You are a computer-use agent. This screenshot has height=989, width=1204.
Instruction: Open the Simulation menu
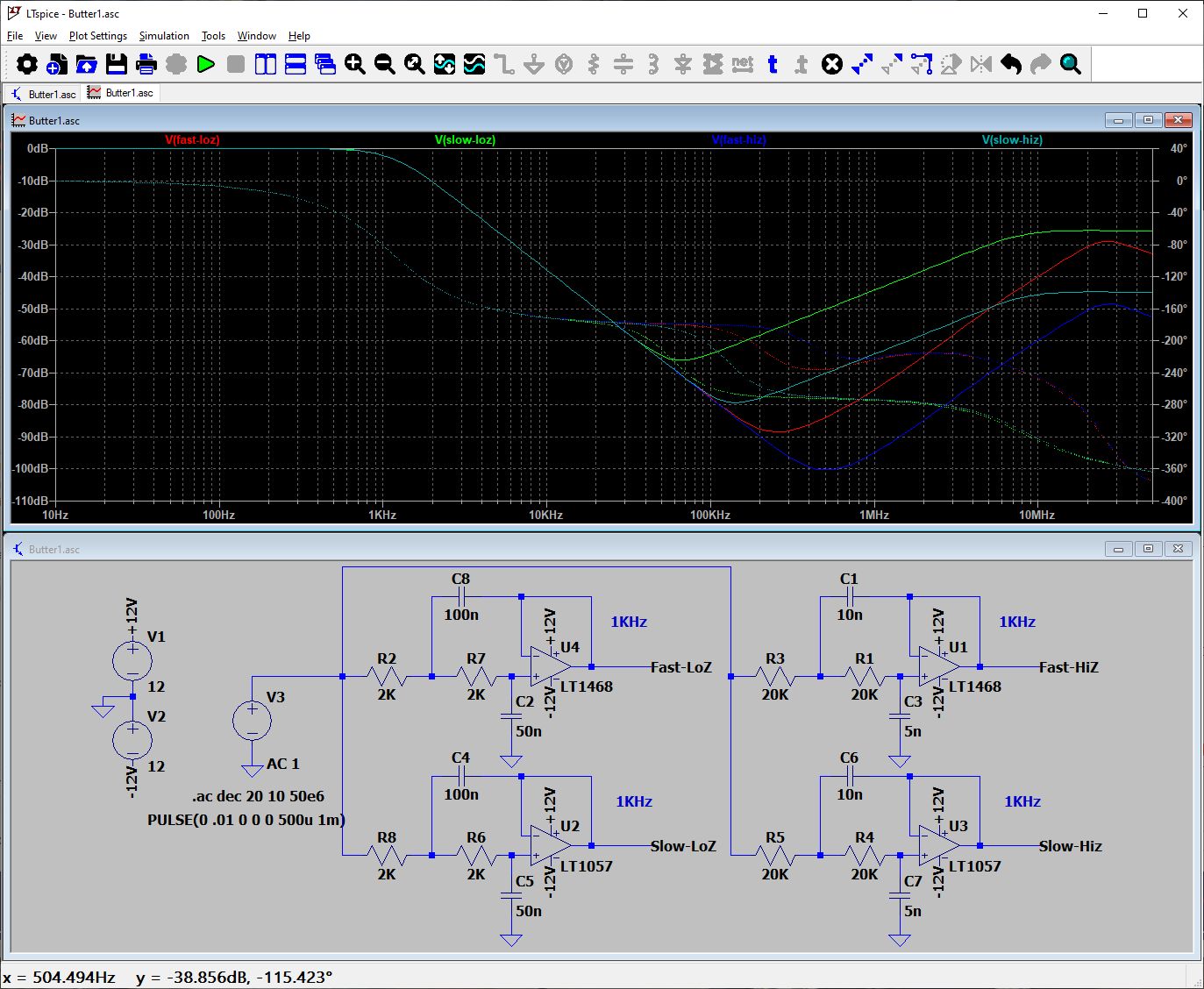(x=164, y=36)
